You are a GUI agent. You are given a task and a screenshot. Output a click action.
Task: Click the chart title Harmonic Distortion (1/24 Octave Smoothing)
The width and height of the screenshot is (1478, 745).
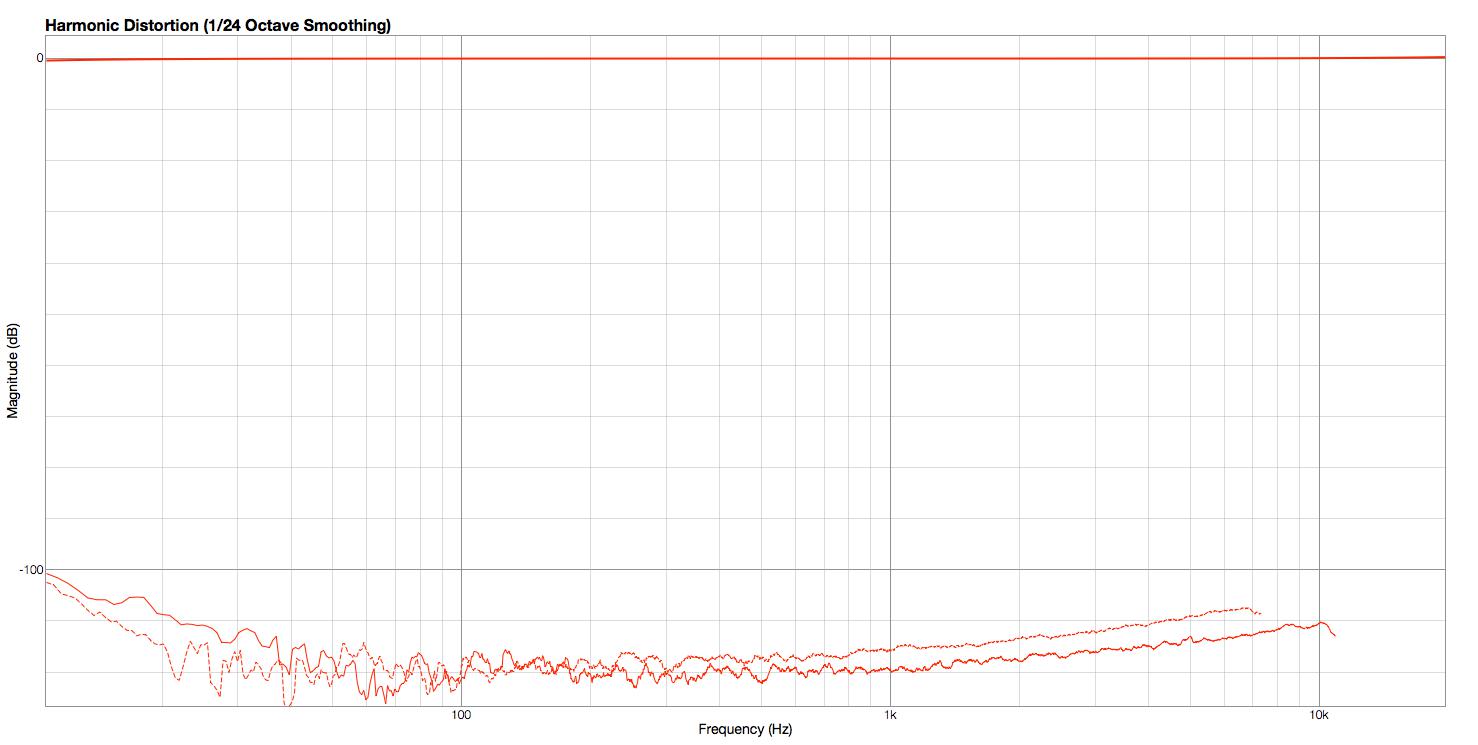tap(218, 25)
